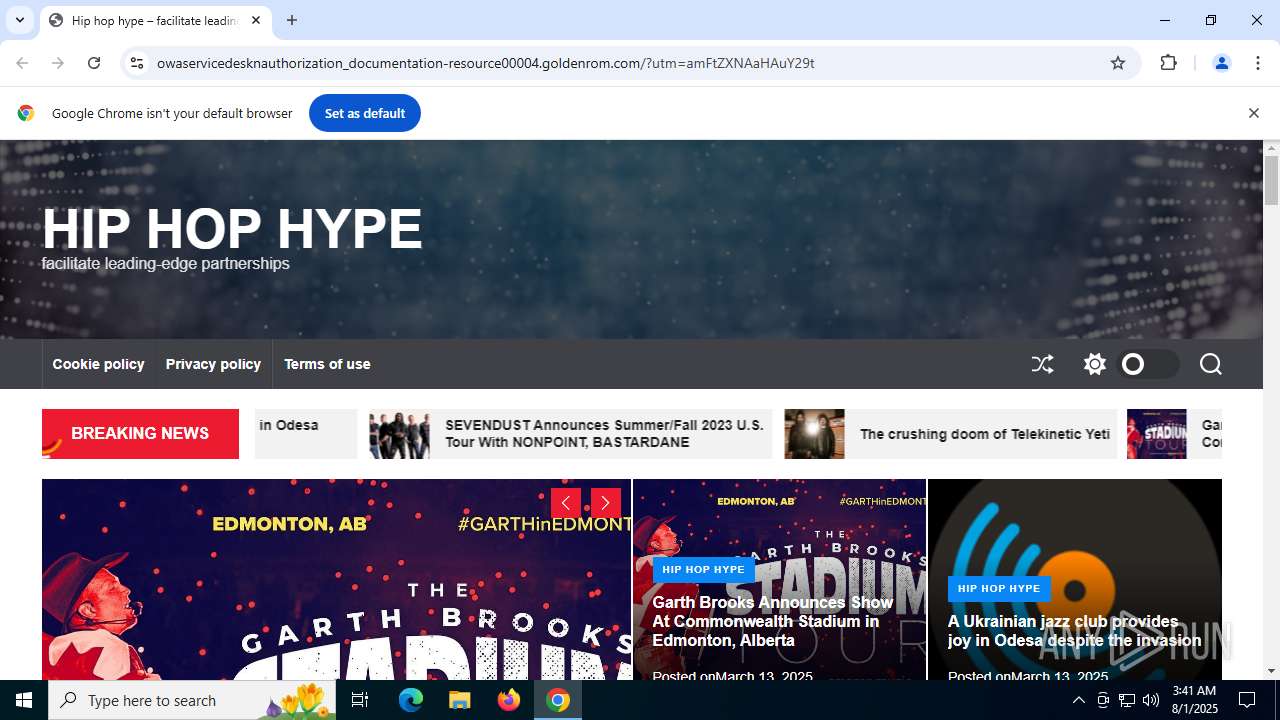Open the site search magnifier icon
The height and width of the screenshot is (720, 1280).
[1211, 364]
